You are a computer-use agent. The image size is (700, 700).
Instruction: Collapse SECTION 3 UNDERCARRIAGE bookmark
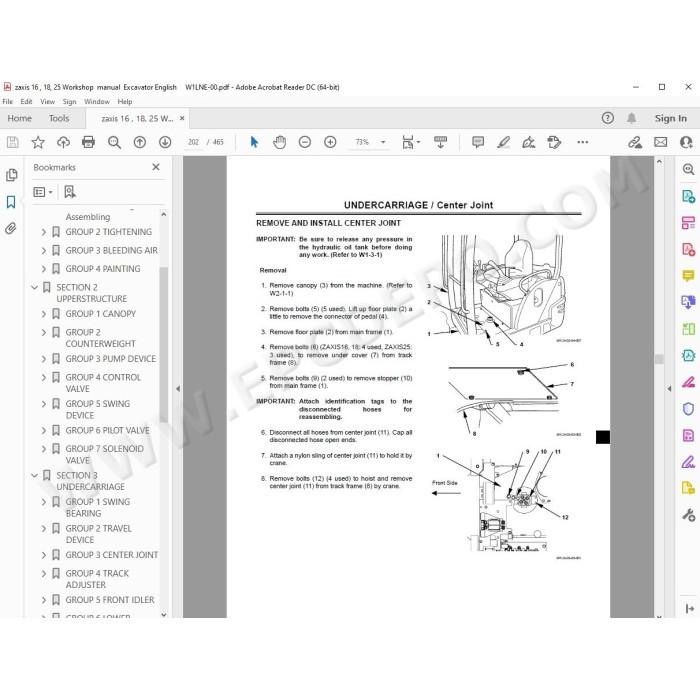[x=34, y=475]
